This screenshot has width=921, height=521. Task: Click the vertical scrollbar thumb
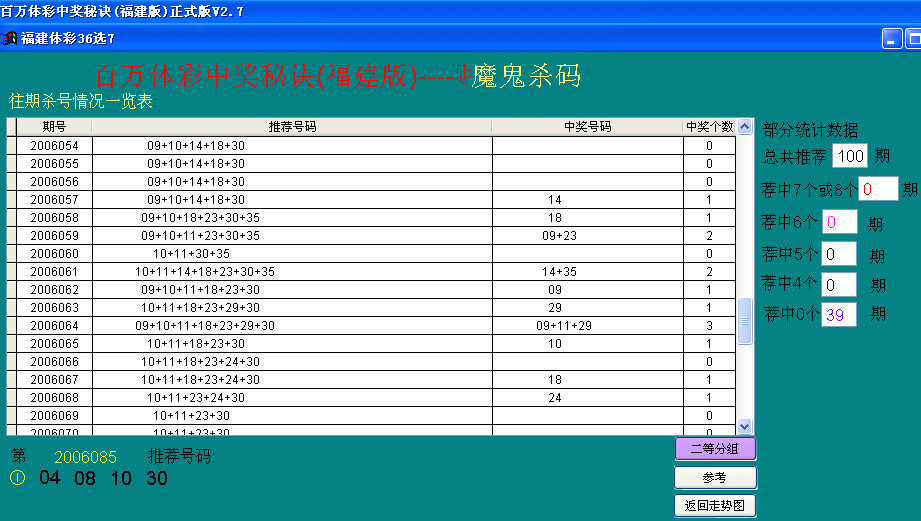point(744,322)
